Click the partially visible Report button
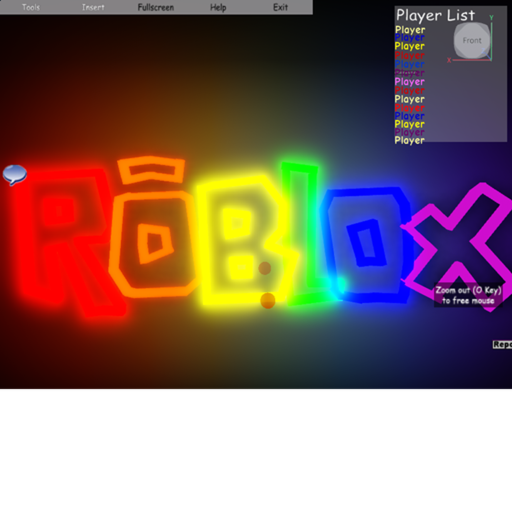The height and width of the screenshot is (512, 512). pyautogui.click(x=502, y=344)
